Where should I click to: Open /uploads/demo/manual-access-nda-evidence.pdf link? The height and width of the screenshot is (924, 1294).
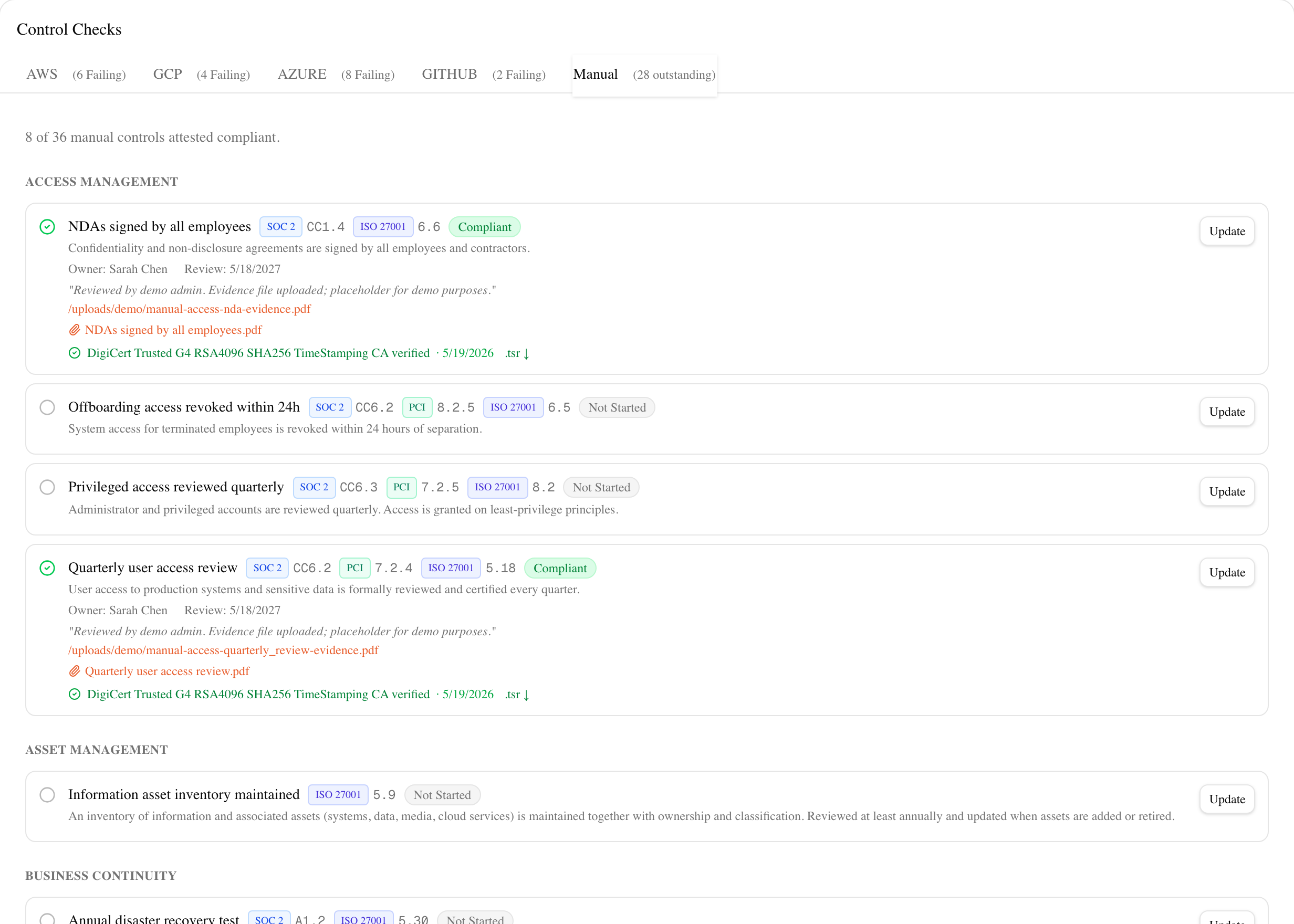pyautogui.click(x=190, y=309)
